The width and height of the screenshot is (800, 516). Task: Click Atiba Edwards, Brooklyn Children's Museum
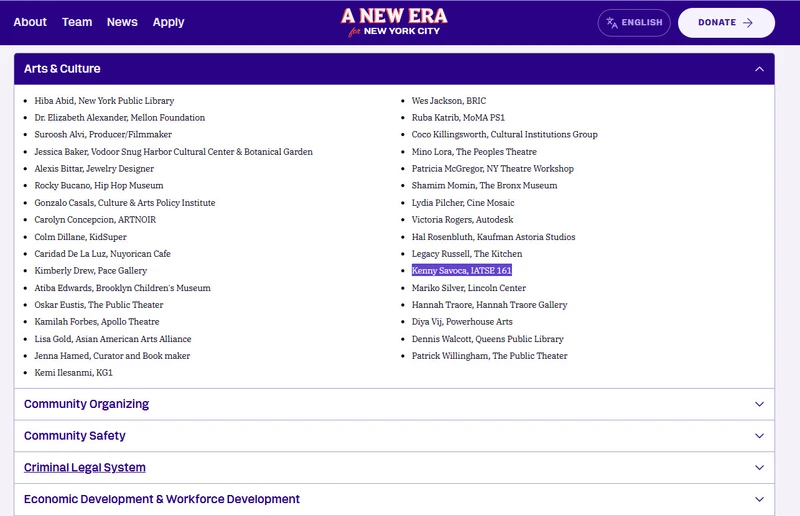[x=122, y=288]
